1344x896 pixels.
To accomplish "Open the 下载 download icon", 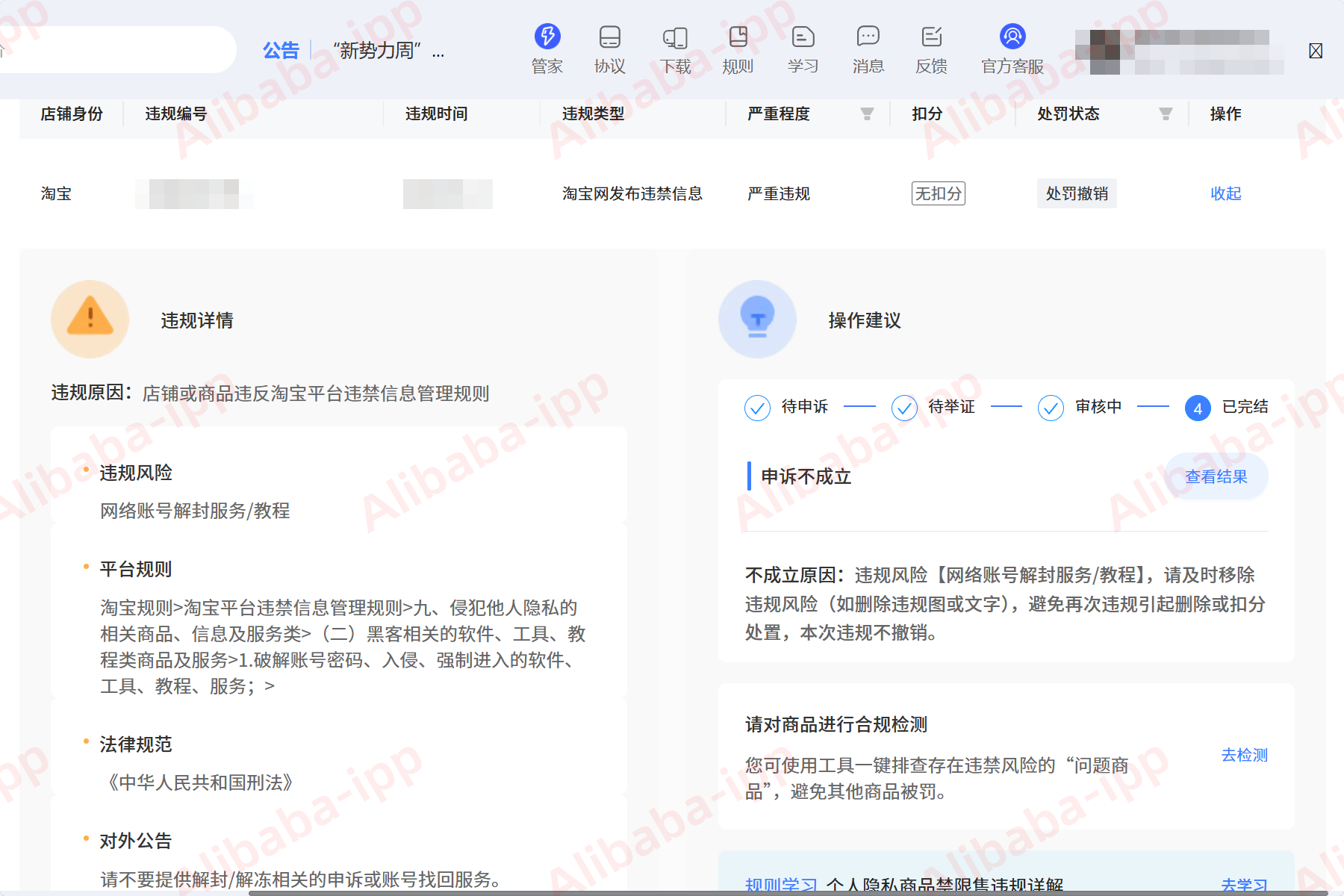I will [x=676, y=49].
